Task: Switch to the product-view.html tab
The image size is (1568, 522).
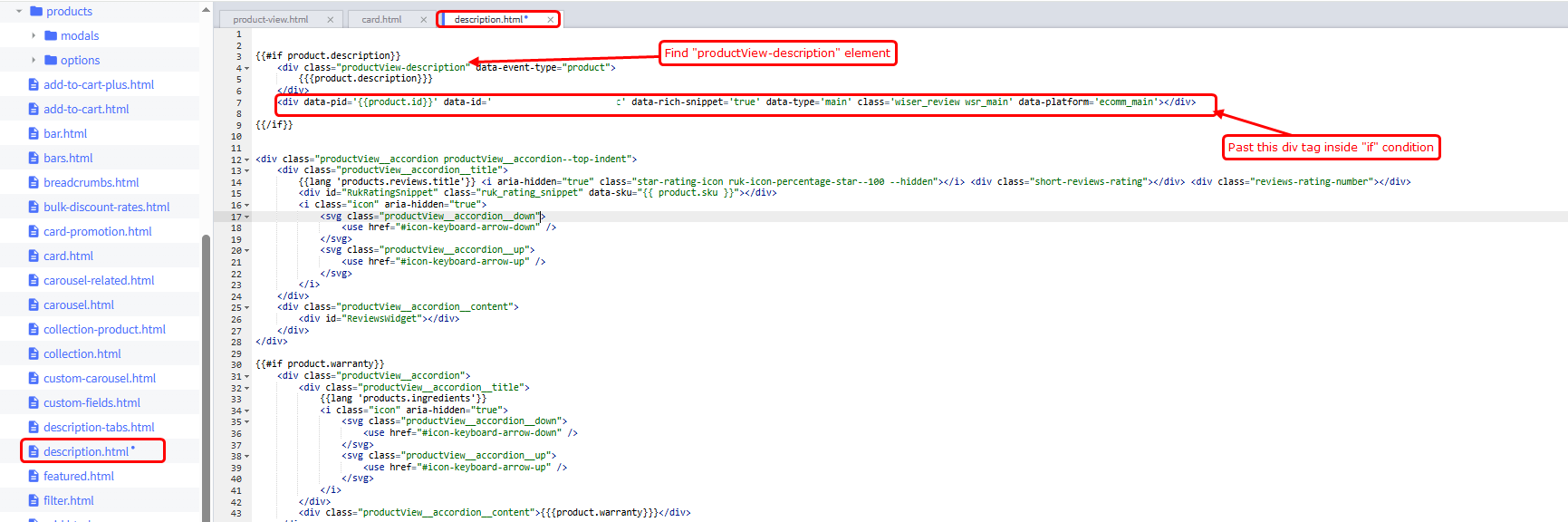Action: click(270, 19)
